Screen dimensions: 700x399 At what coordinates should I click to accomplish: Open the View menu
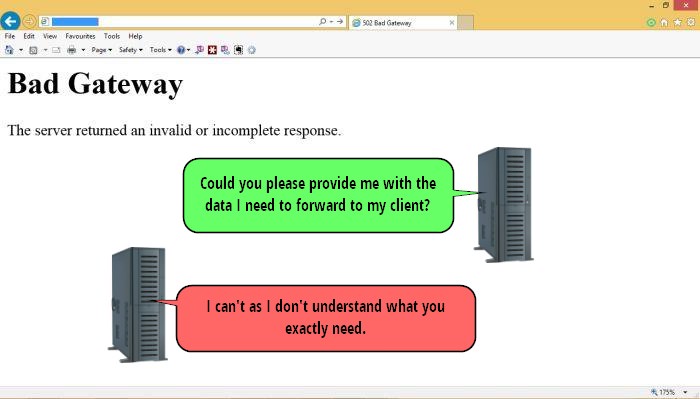coord(50,36)
